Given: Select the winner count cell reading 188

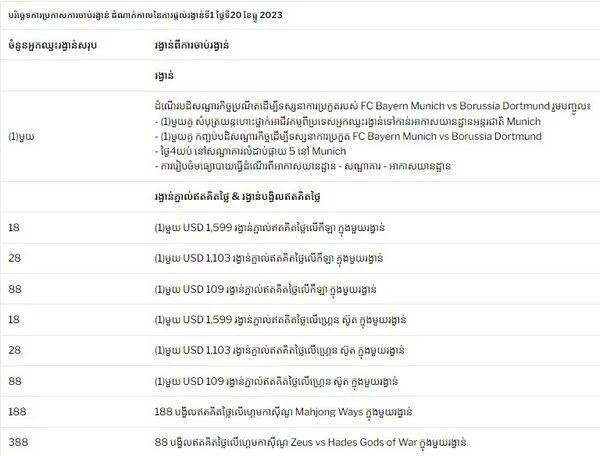Looking at the screenshot, I should coord(17,412).
